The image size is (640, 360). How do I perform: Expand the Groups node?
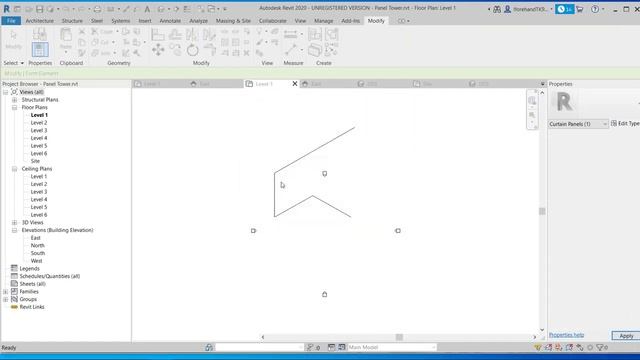point(6,299)
